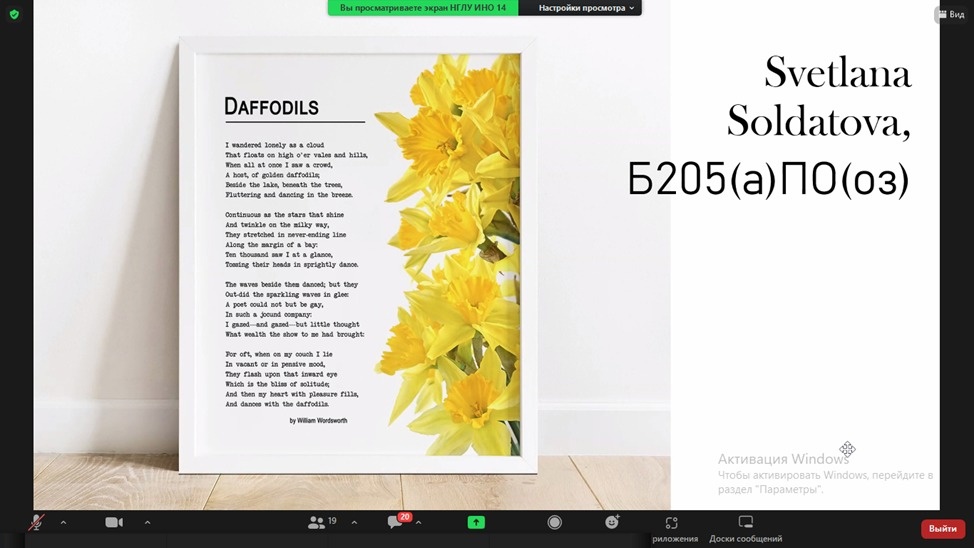
Task: Click the red Выйти leave button
Action: click(x=942, y=528)
